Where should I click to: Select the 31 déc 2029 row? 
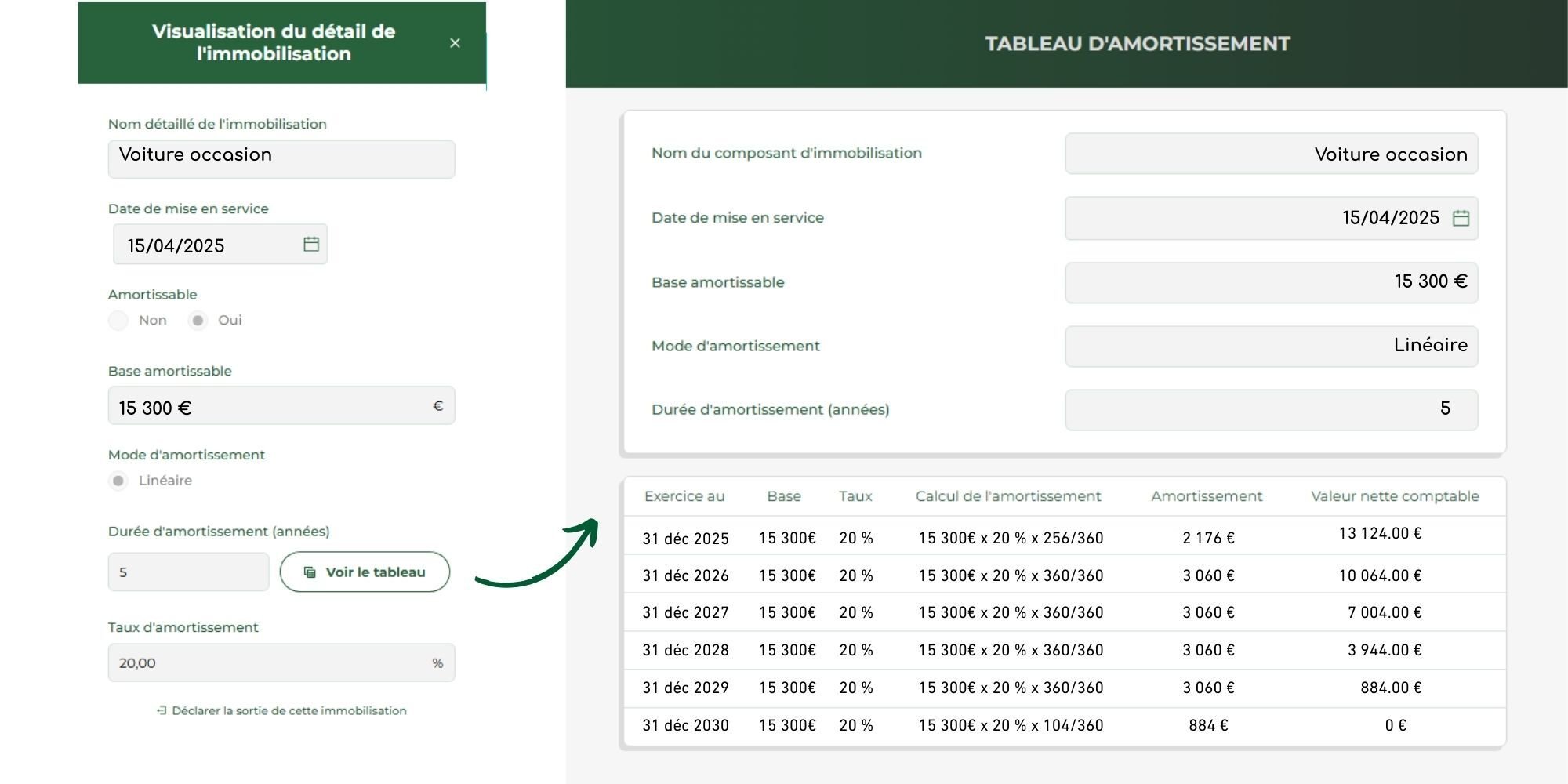[1065, 688]
